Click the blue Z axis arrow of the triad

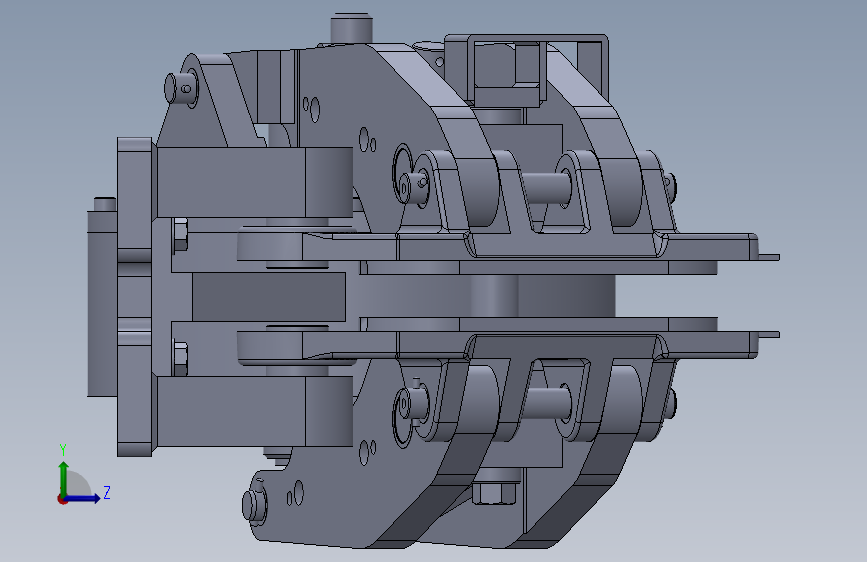83,498
